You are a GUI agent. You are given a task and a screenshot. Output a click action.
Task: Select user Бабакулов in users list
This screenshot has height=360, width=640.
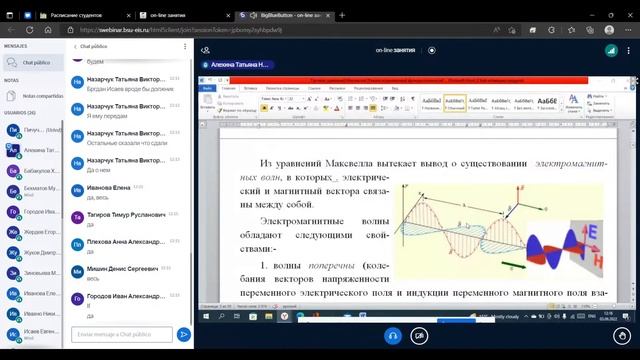[x=33, y=171]
